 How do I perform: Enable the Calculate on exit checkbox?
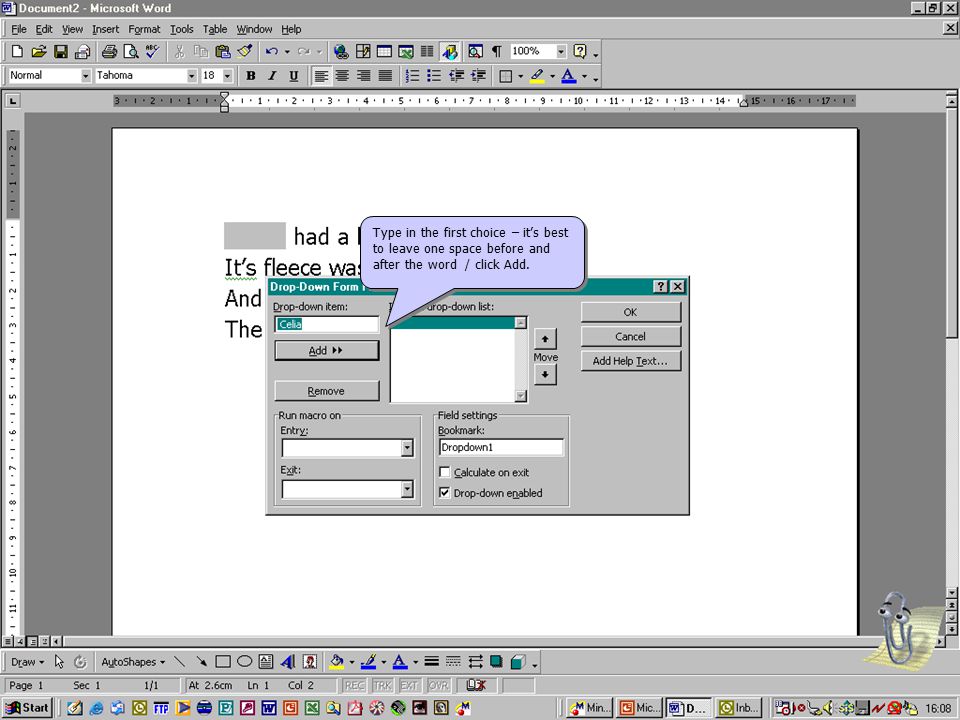point(445,472)
